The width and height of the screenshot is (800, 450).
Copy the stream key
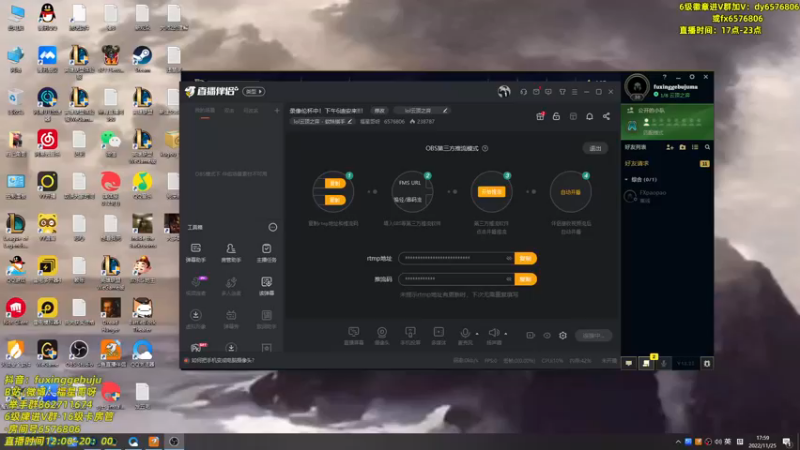pyautogui.click(x=526, y=279)
